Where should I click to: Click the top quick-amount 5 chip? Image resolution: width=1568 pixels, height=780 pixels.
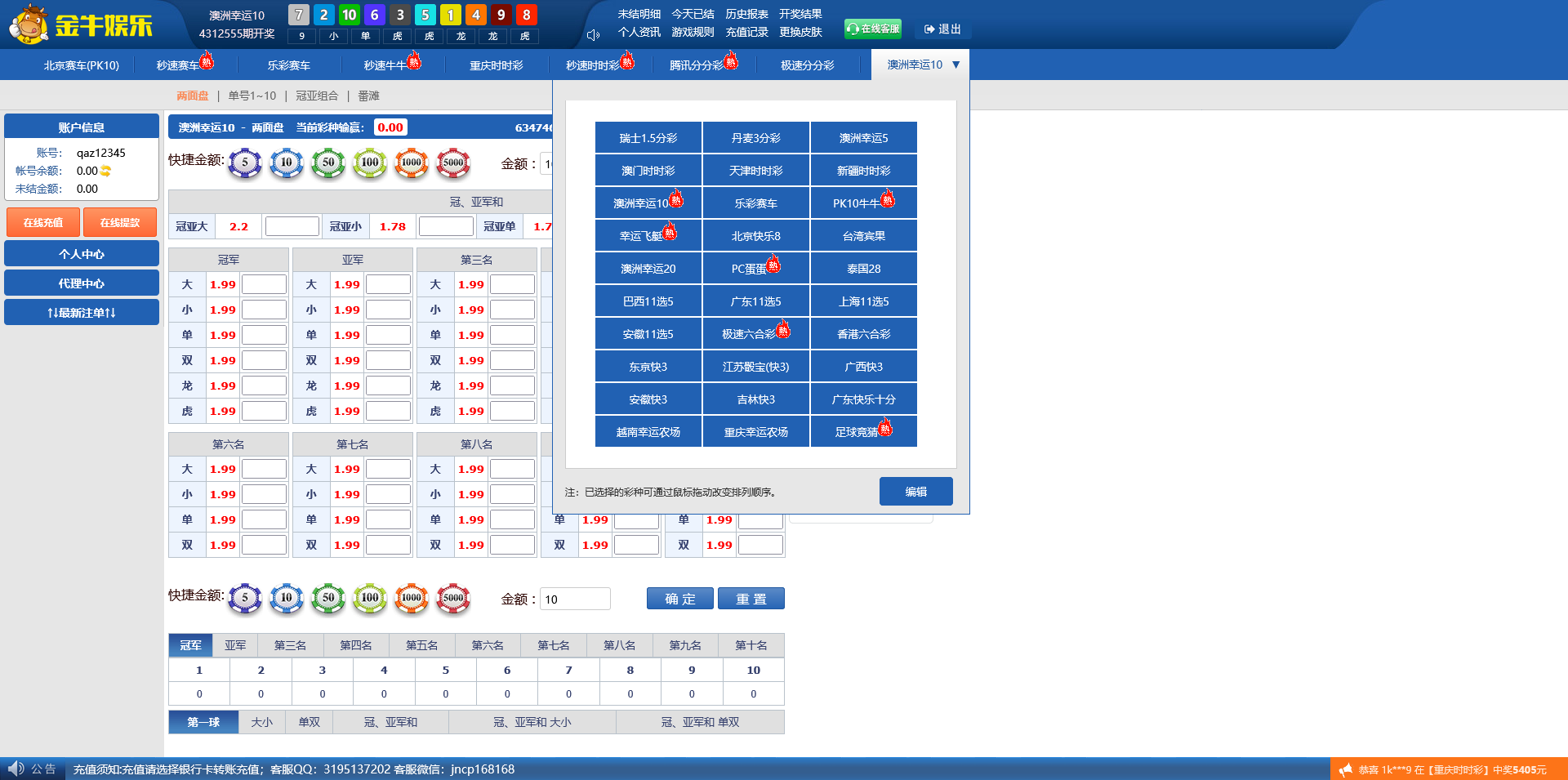point(244,163)
